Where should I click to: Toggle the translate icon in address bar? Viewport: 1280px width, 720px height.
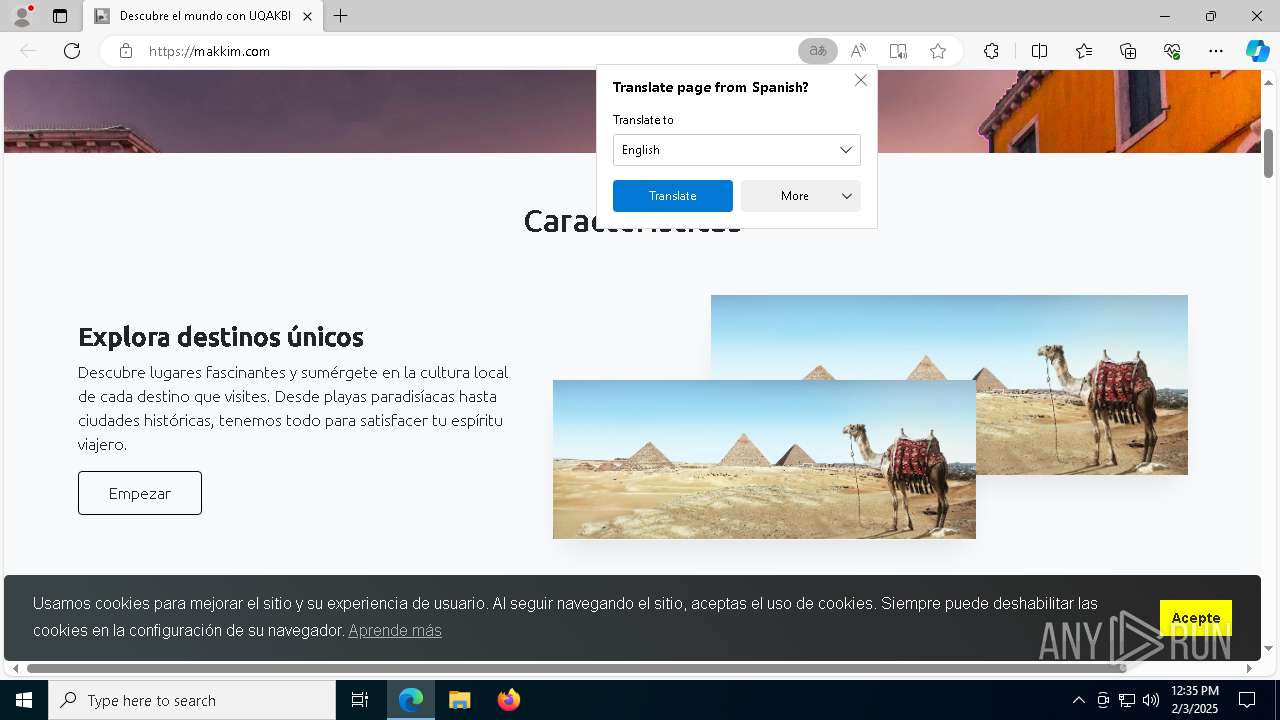[x=818, y=51]
